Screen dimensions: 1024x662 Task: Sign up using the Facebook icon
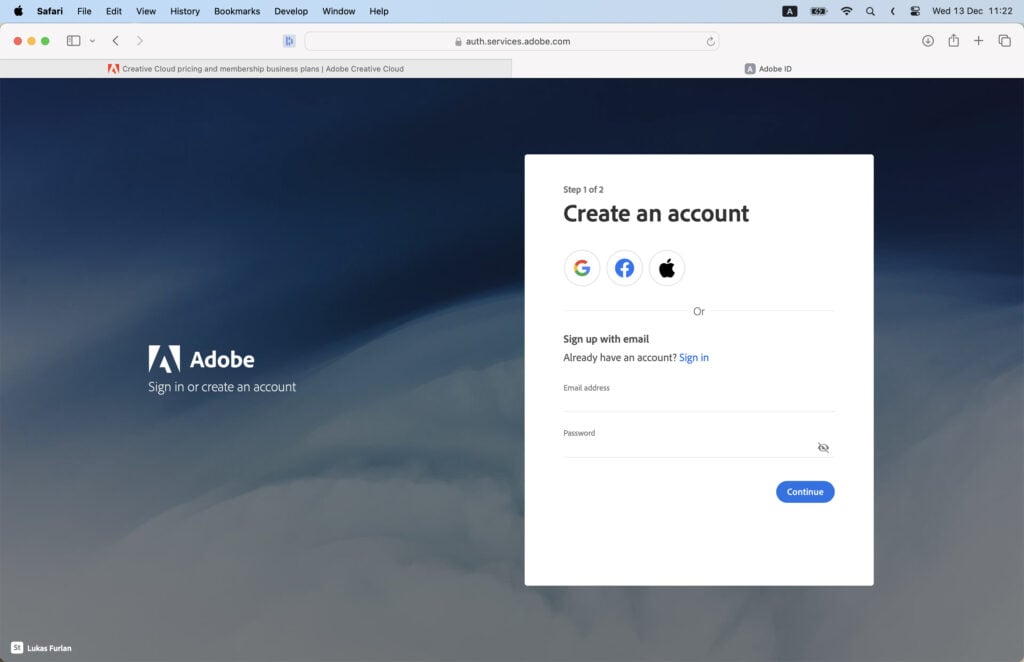point(624,267)
